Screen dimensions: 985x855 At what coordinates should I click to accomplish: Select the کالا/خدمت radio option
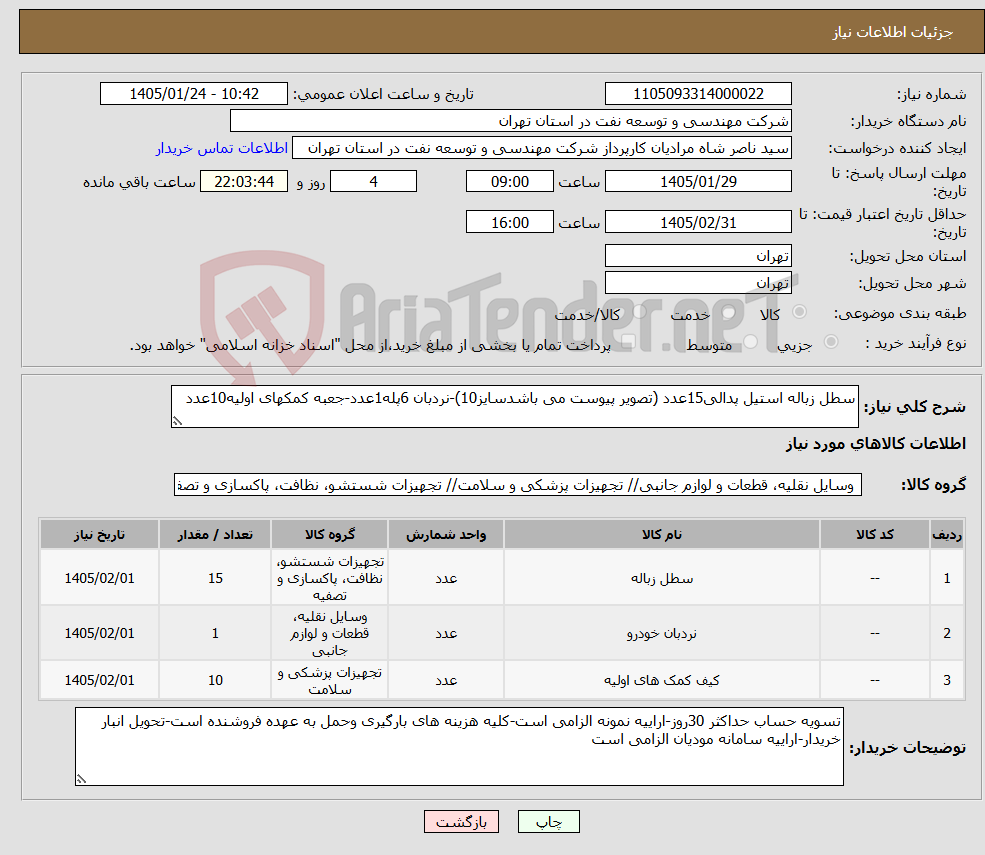[639, 312]
